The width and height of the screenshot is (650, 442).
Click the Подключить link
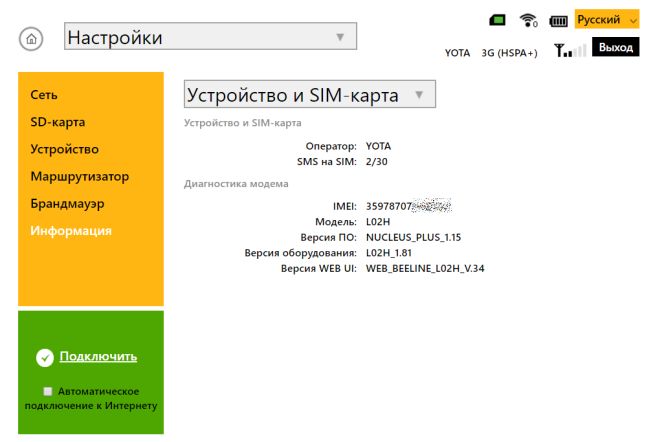[x=98, y=356]
